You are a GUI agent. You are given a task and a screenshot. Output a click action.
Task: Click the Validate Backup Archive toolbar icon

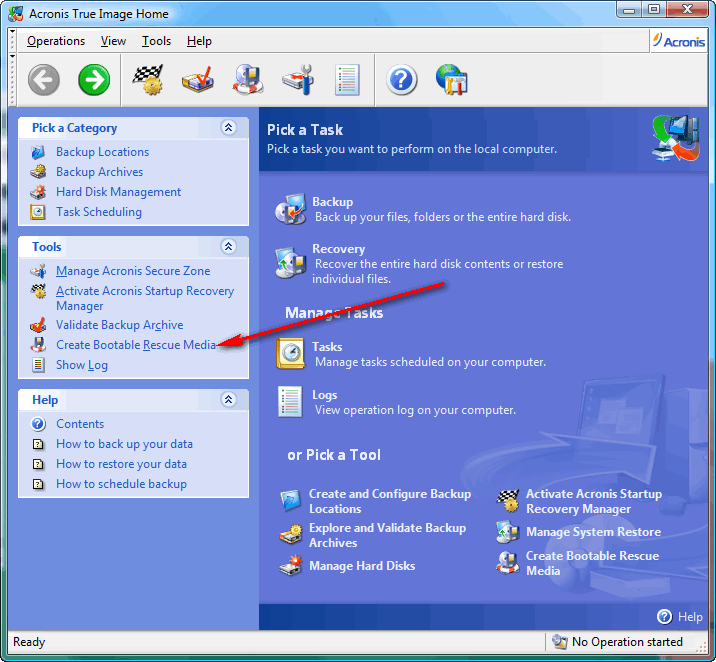tap(198, 80)
